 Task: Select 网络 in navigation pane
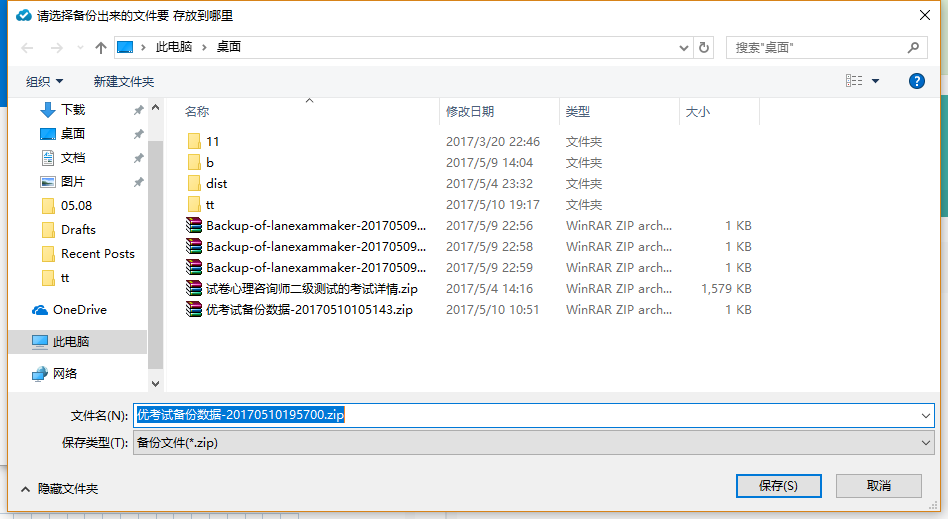click(65, 374)
